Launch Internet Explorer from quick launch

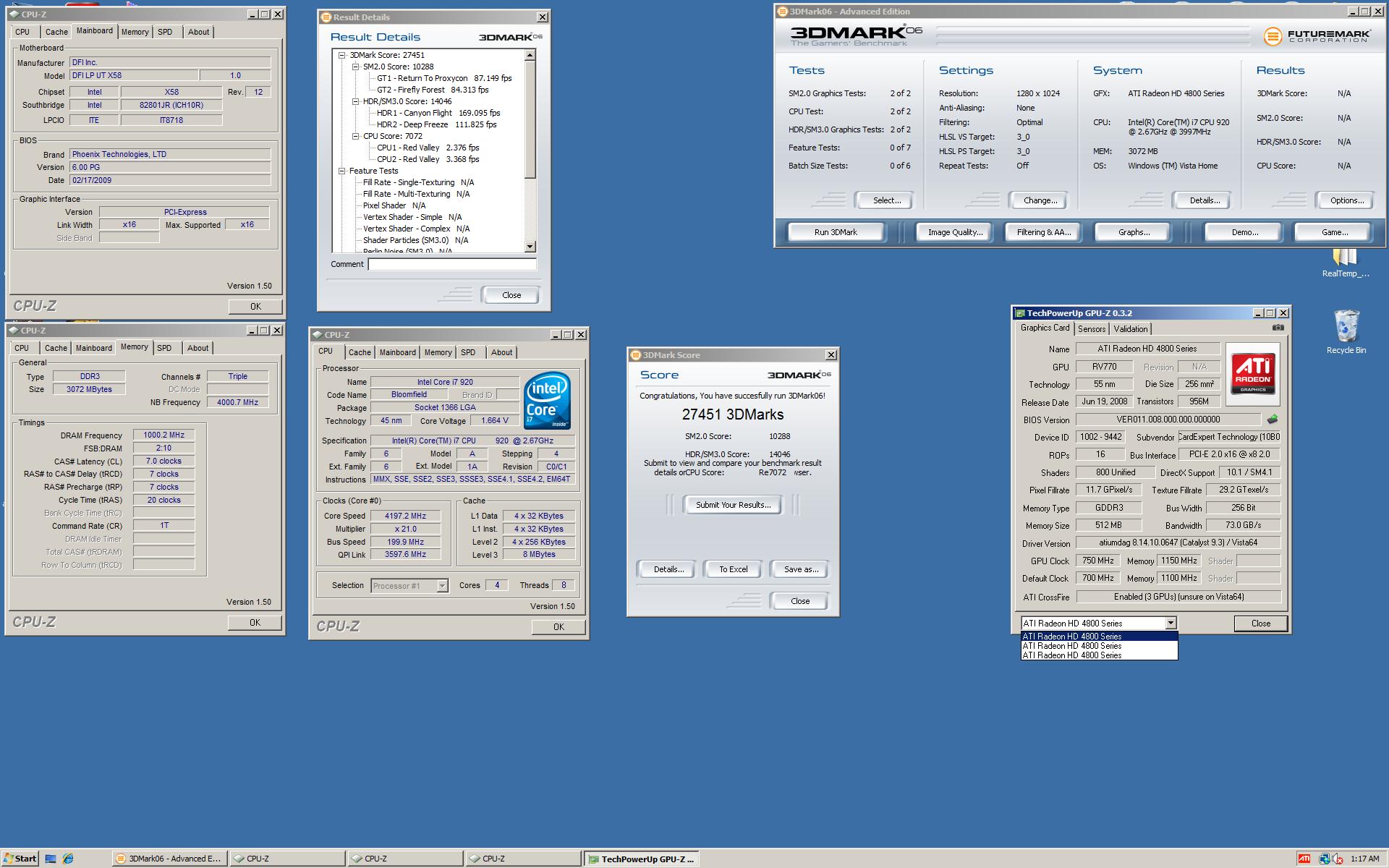coord(68,859)
